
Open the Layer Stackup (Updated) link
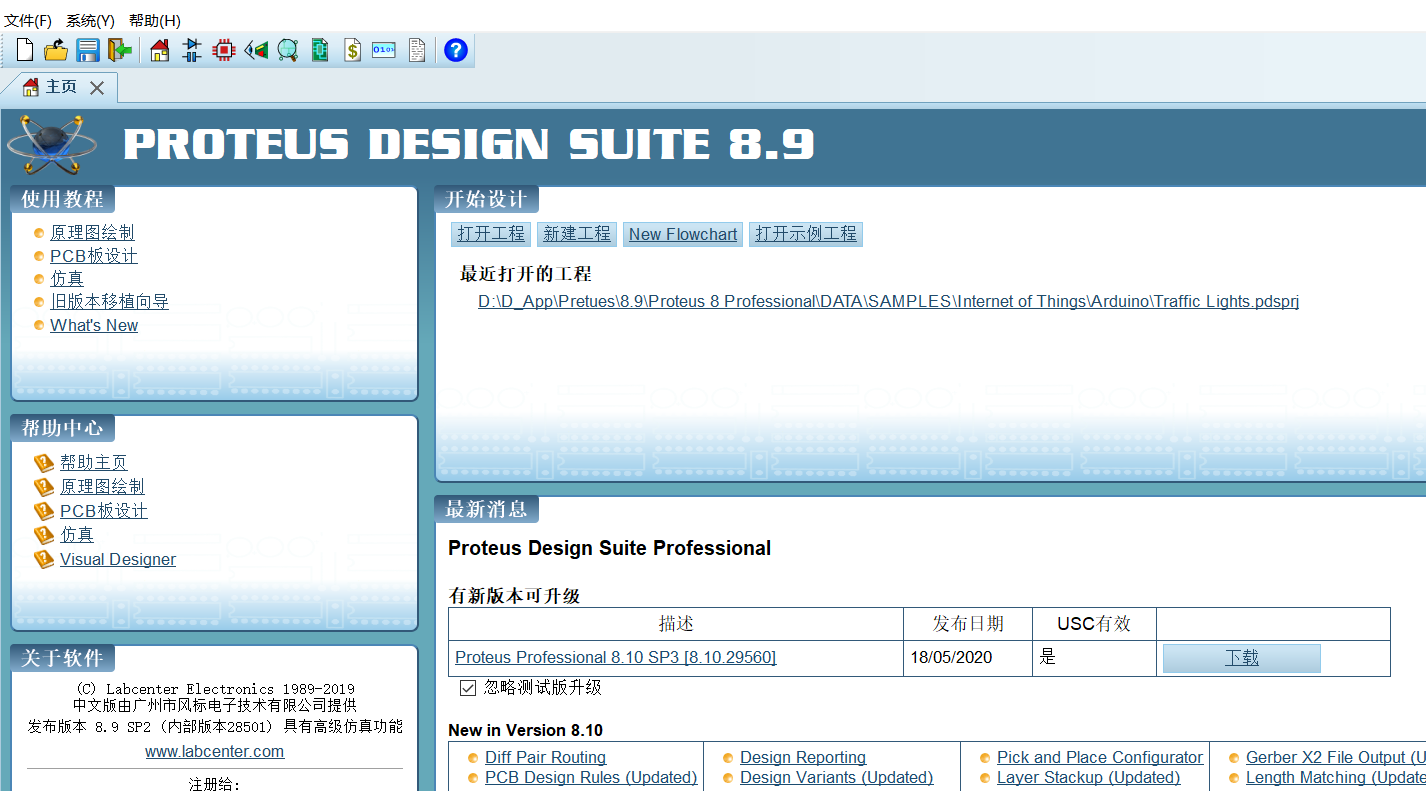click(1089, 777)
